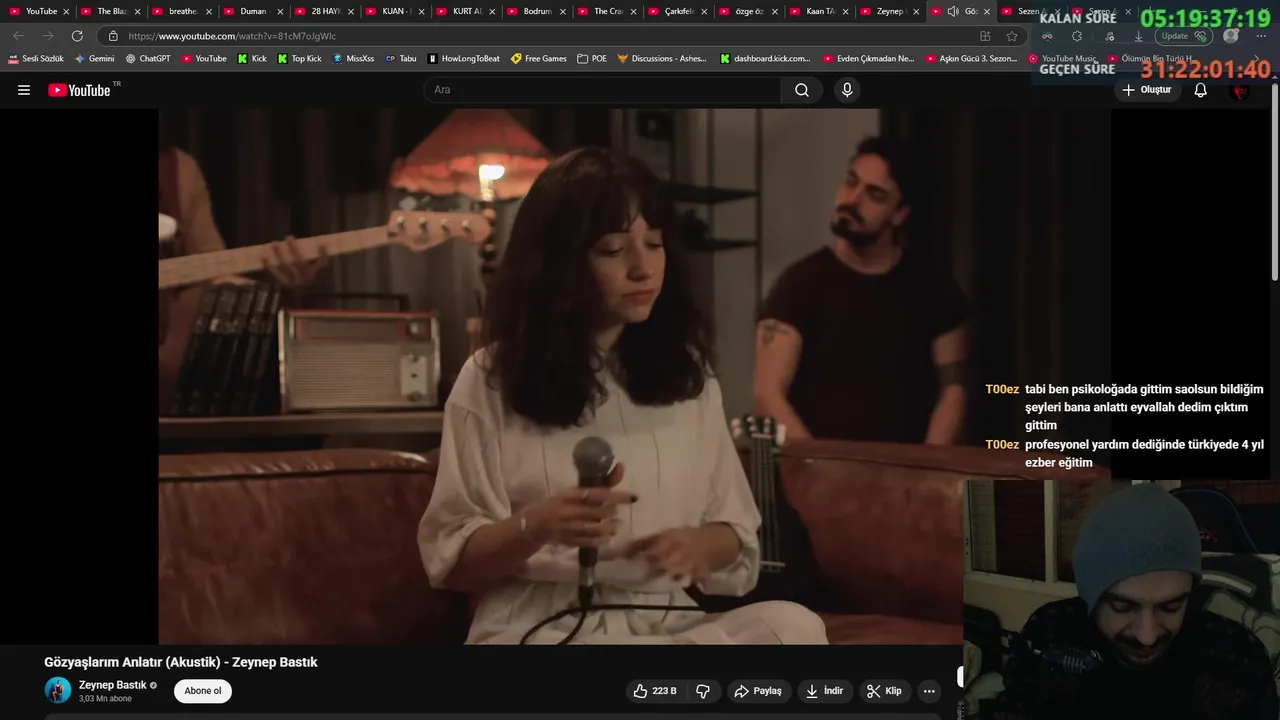
Task: Go back with the browser back arrow
Action: pos(19,36)
